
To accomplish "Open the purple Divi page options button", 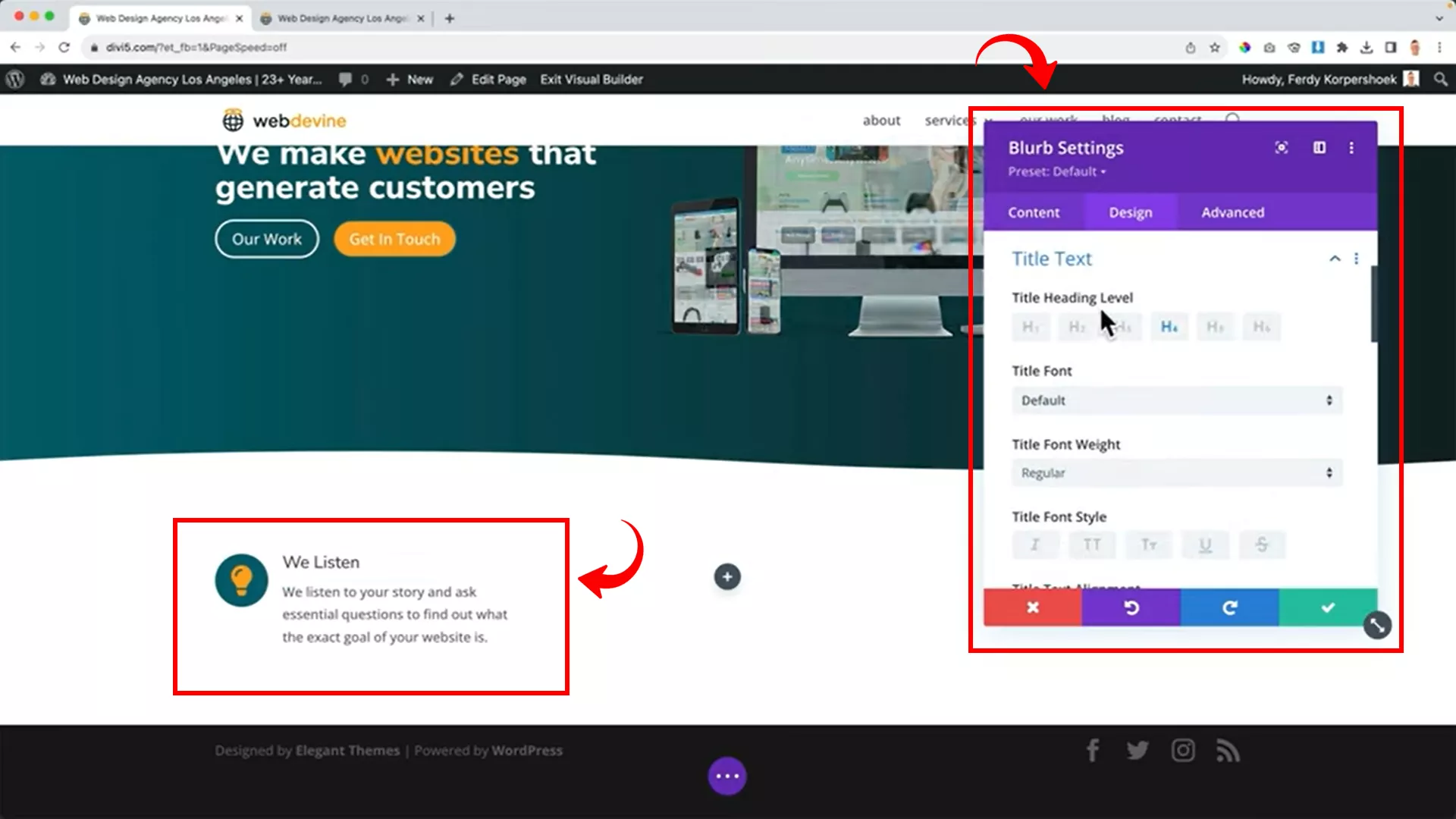I will (727, 776).
